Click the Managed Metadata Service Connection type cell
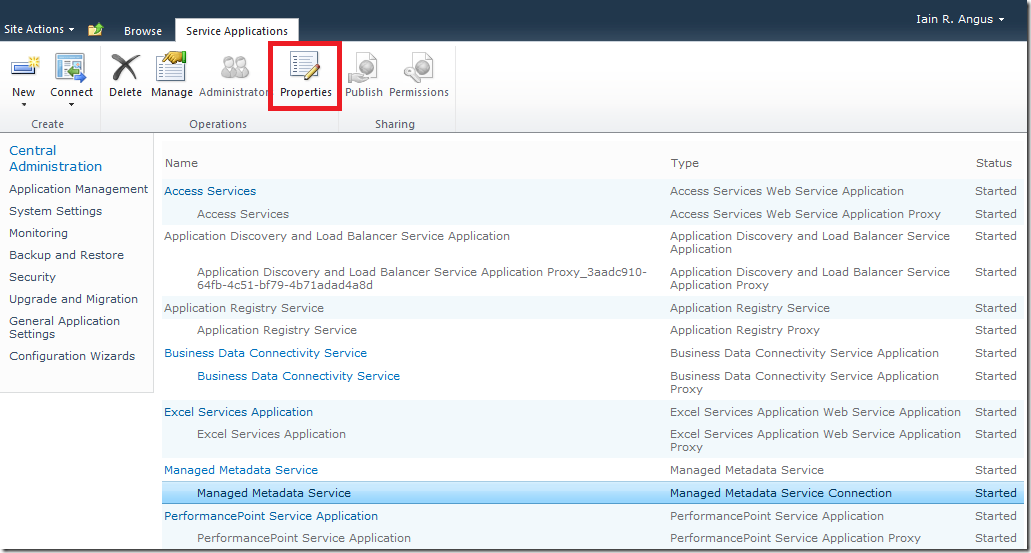 [x=780, y=493]
